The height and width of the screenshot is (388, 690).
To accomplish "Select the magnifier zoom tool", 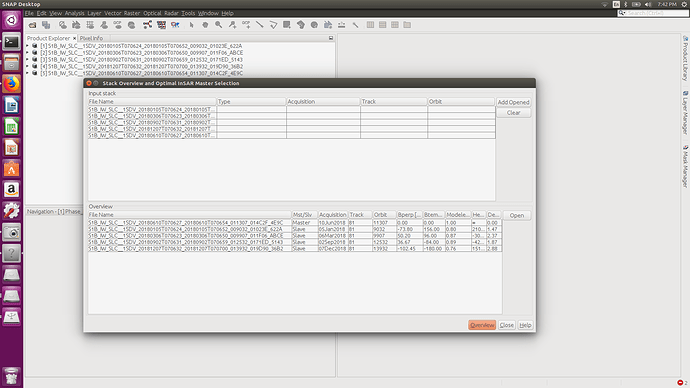I will click(x=219, y=25).
